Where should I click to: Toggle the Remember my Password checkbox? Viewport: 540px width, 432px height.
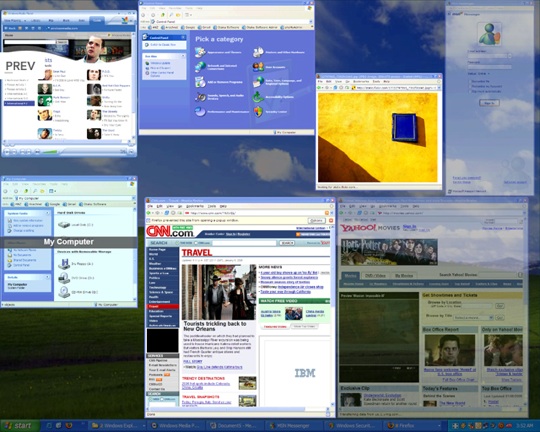point(470,86)
